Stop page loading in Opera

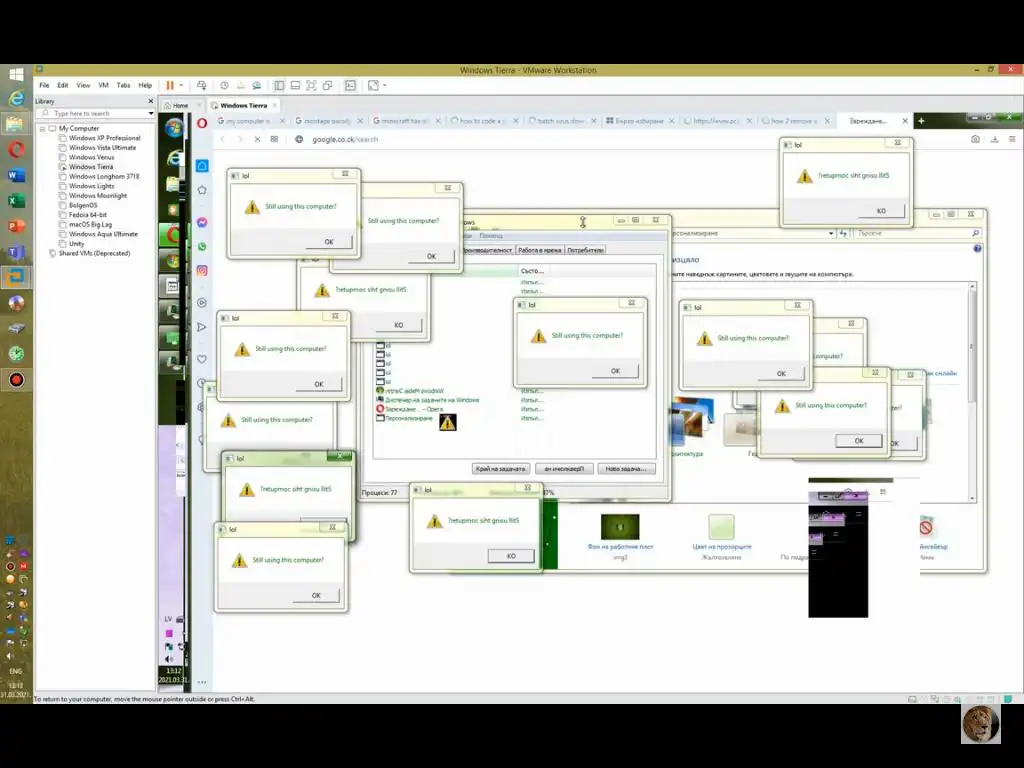click(257, 139)
